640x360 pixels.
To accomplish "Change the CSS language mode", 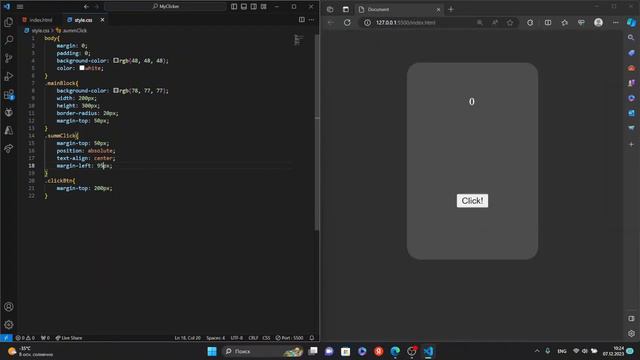I will point(266,338).
